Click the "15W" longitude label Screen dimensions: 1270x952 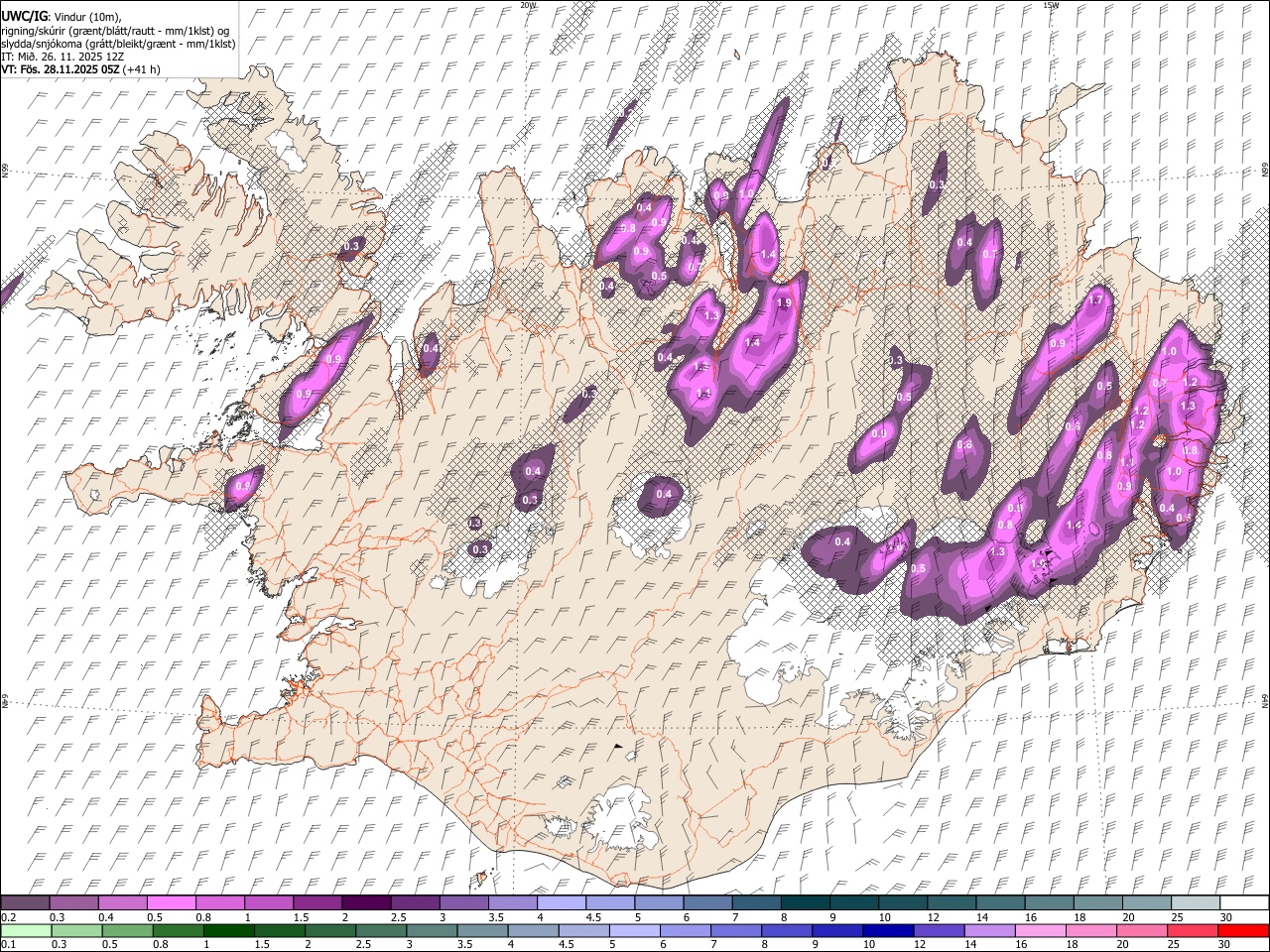point(1051,5)
